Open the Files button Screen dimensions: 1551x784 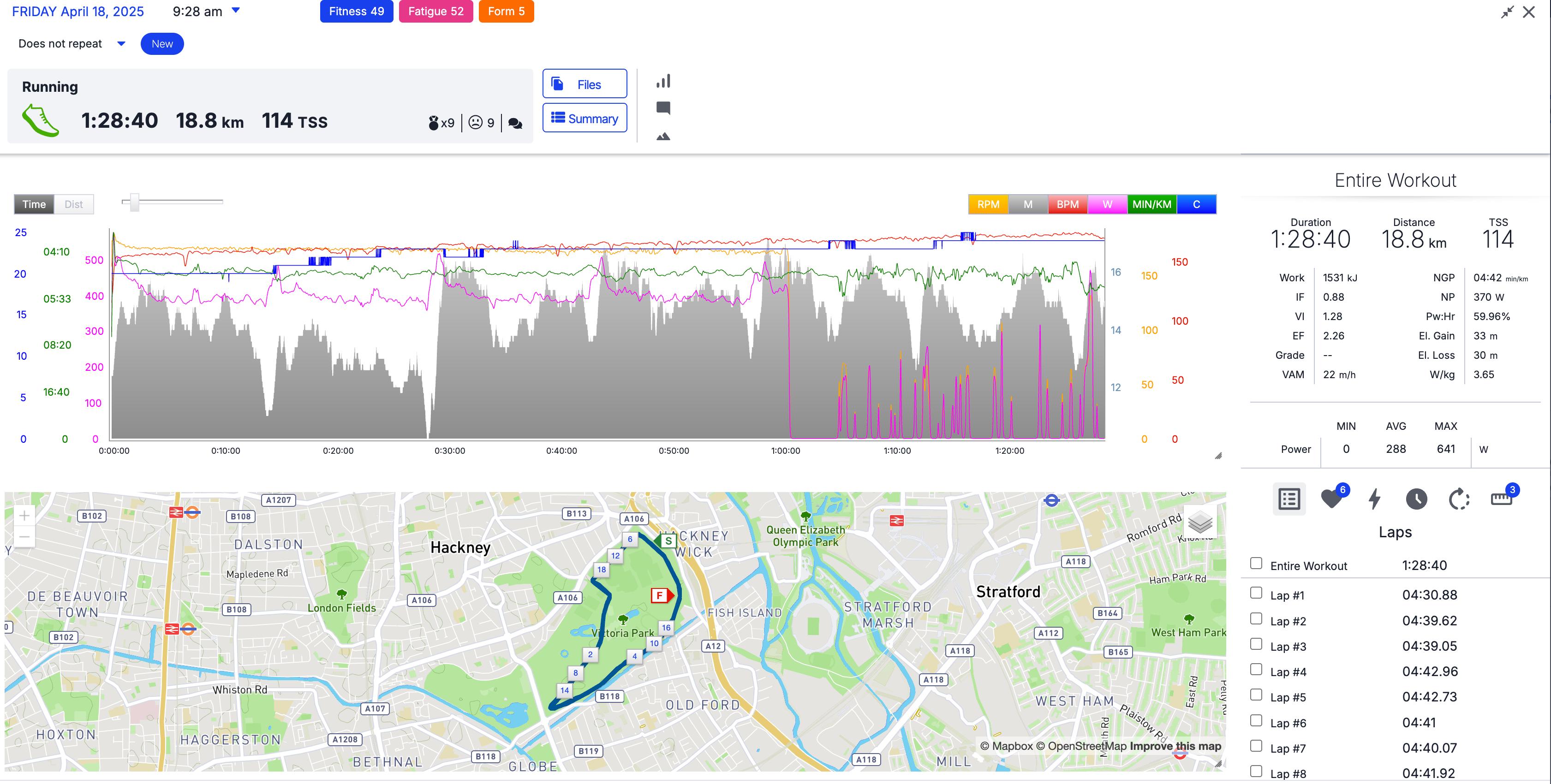pos(584,84)
